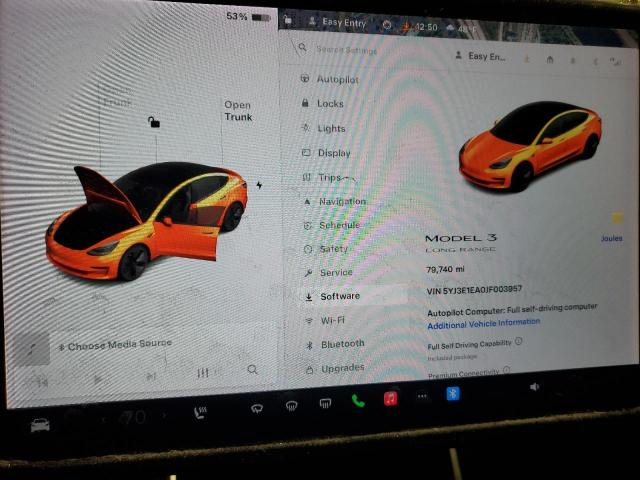640x480 pixels.
Task: Open the Safety settings
Action: (x=326, y=249)
